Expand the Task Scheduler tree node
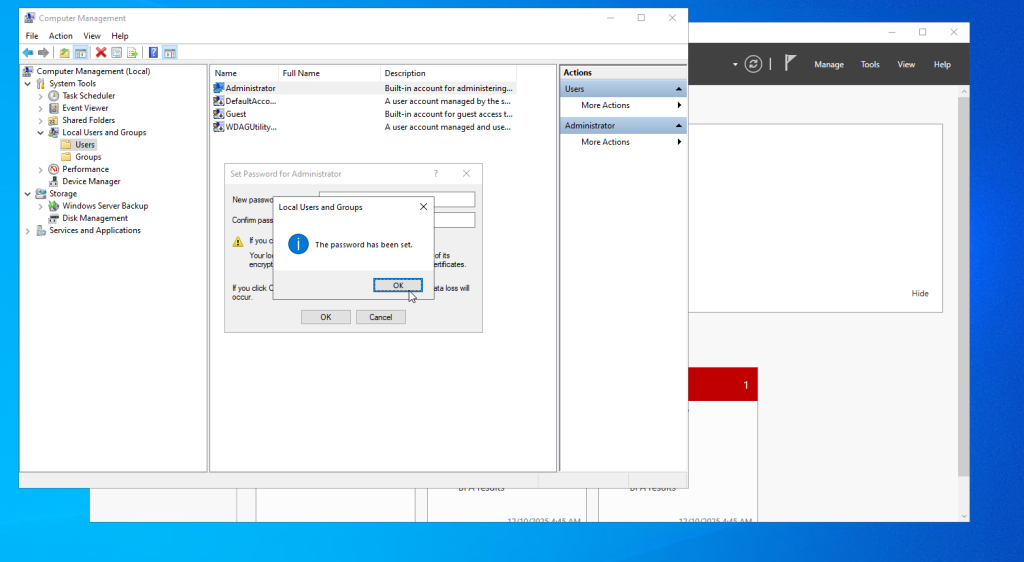The image size is (1024, 562). click(40, 96)
